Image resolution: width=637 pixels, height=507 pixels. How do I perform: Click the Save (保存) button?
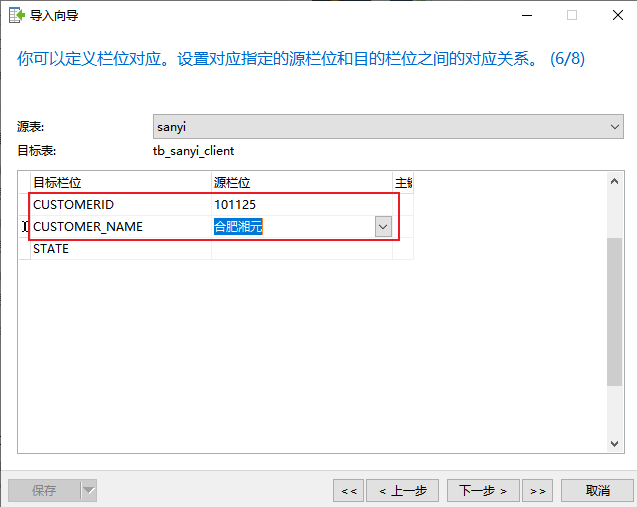pos(44,491)
